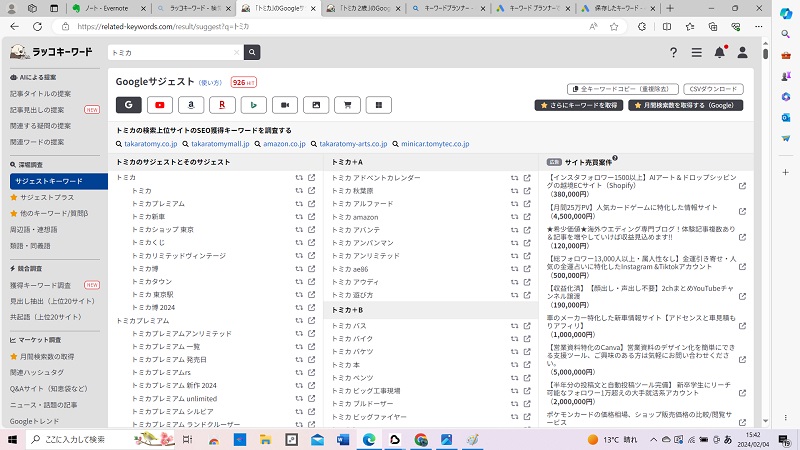
Task: Open サジェストキーワード in sidebar
Action: pyautogui.click(x=59, y=181)
